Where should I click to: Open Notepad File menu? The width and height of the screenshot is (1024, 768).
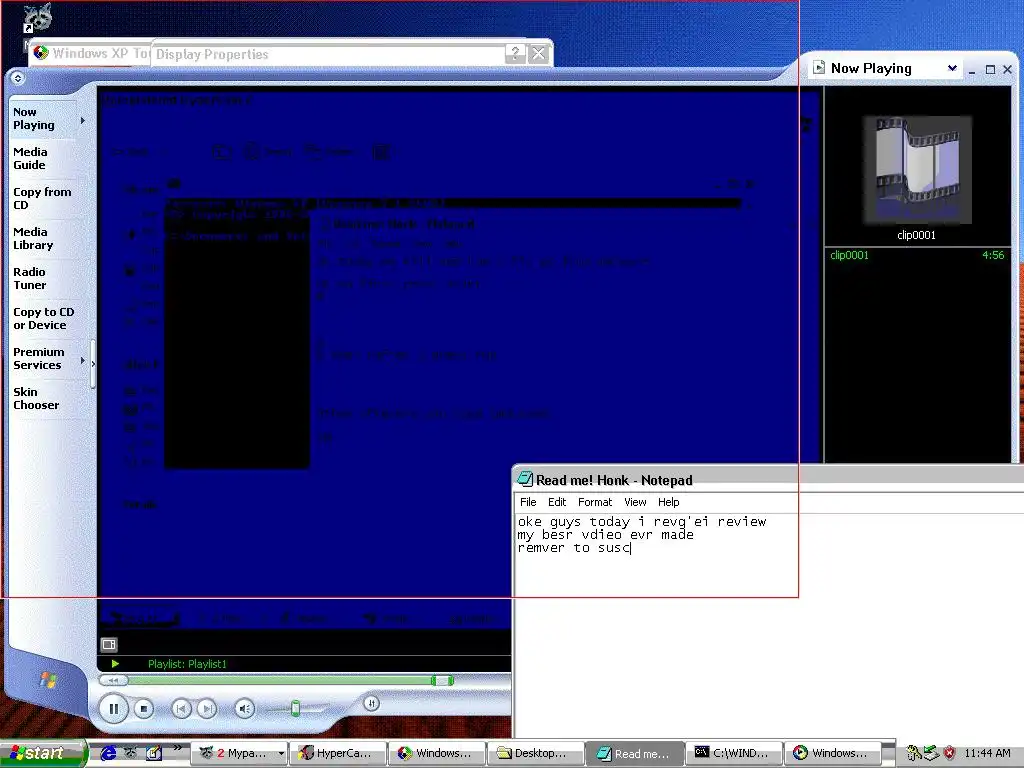[x=528, y=502]
